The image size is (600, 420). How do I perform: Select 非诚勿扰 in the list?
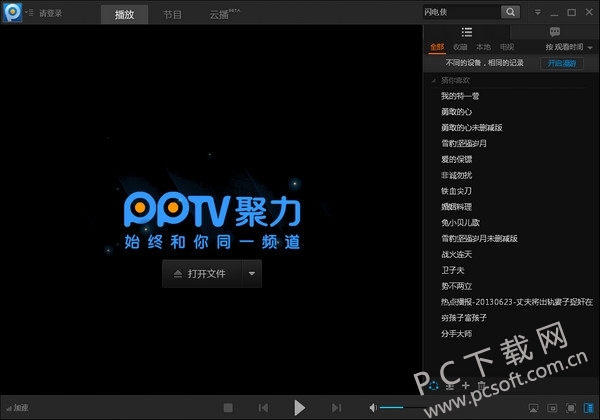(457, 175)
